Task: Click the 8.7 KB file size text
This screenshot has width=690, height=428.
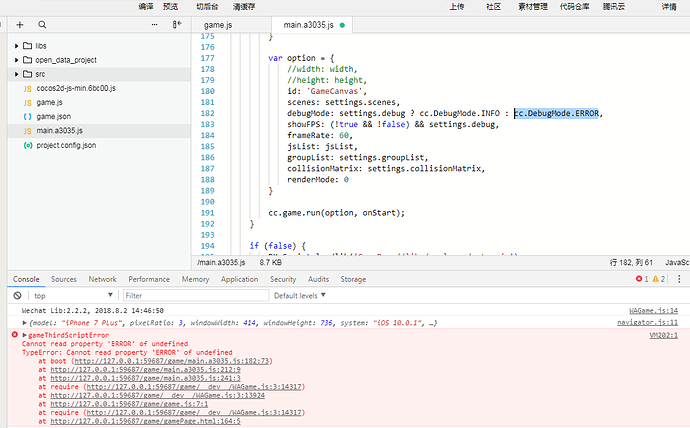Action: coord(271,263)
